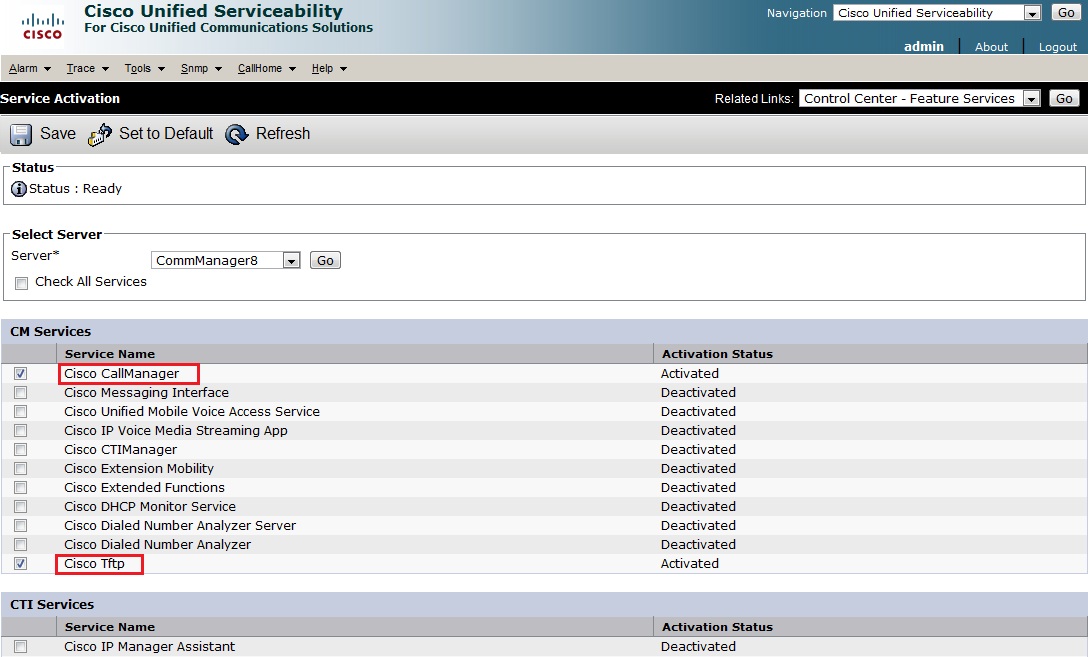1088x657 pixels.
Task: Open the Trace menu
Action: [87, 68]
